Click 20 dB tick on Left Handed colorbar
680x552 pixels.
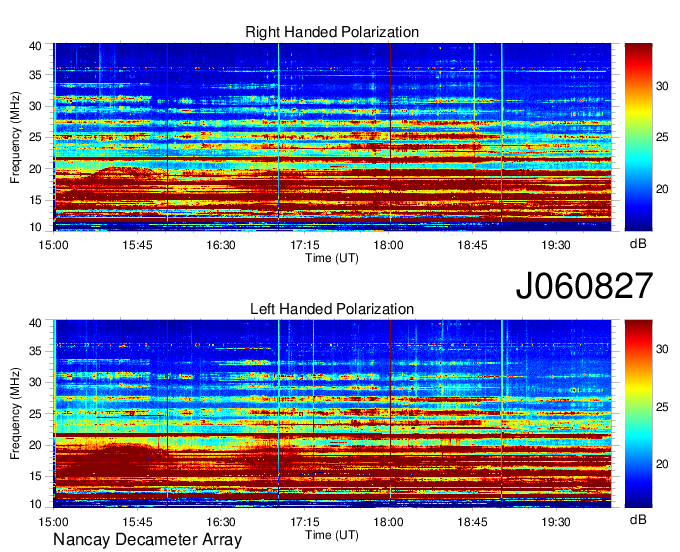point(662,464)
